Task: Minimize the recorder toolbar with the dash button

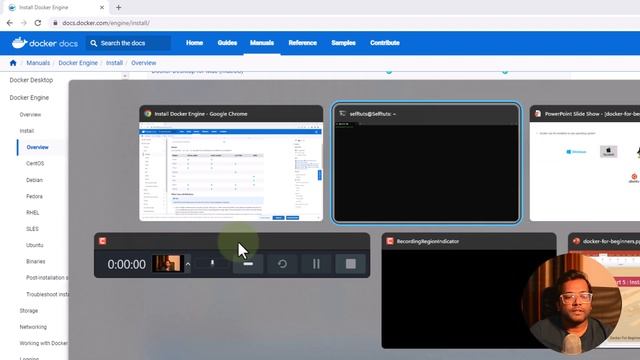Action: point(248,264)
